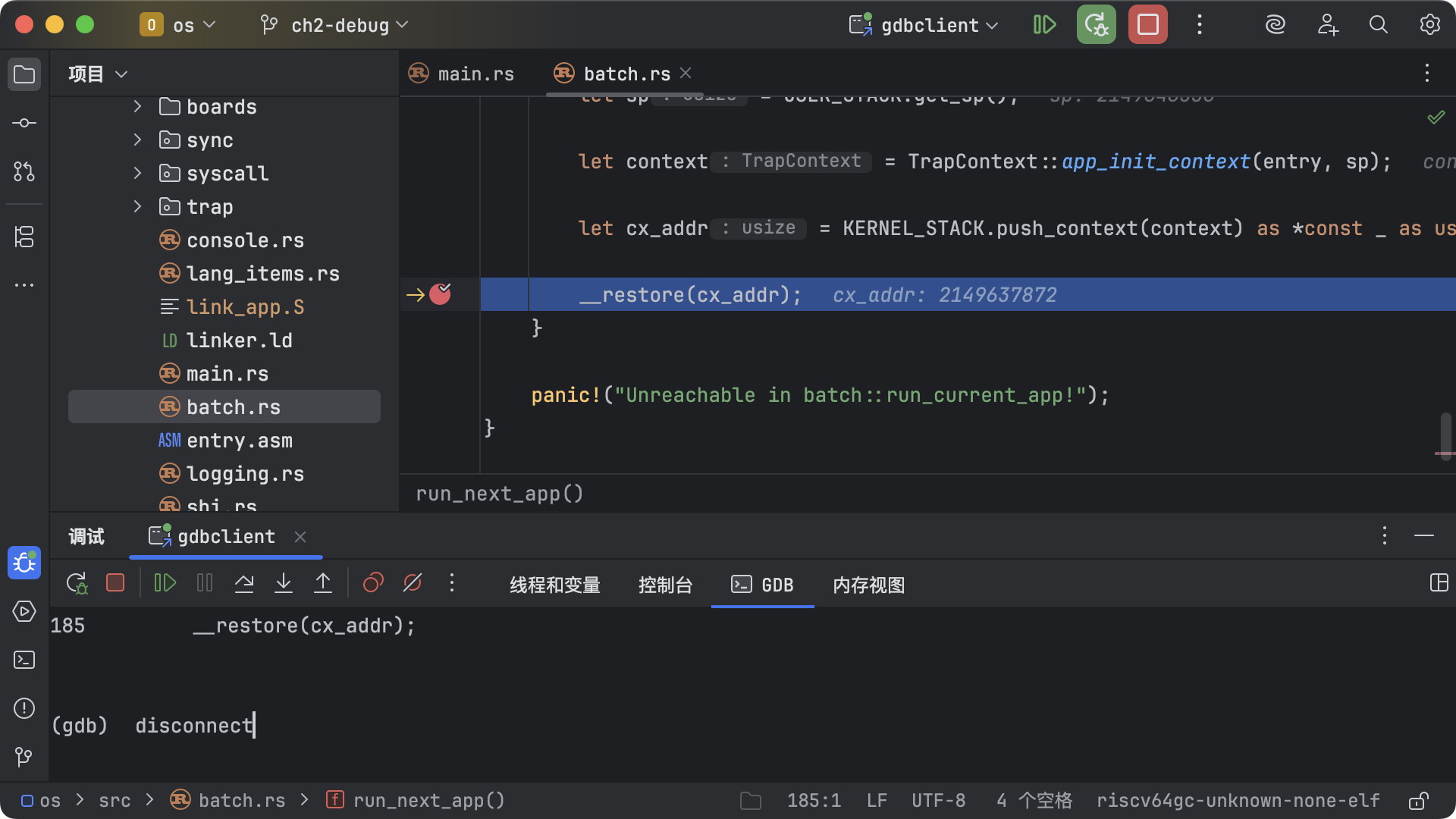Open Structure tool window in sidebar
Screen dimensions: 1456x819
pos(24,237)
